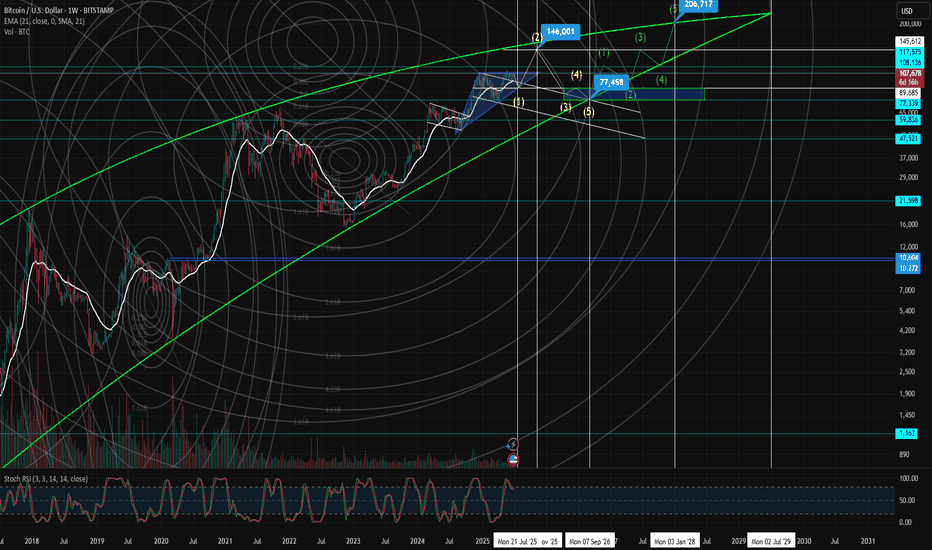Select the EMA (21, close, 0, SMA, 21) indicator legend
The width and height of the screenshot is (932, 550).
pos(44,21)
